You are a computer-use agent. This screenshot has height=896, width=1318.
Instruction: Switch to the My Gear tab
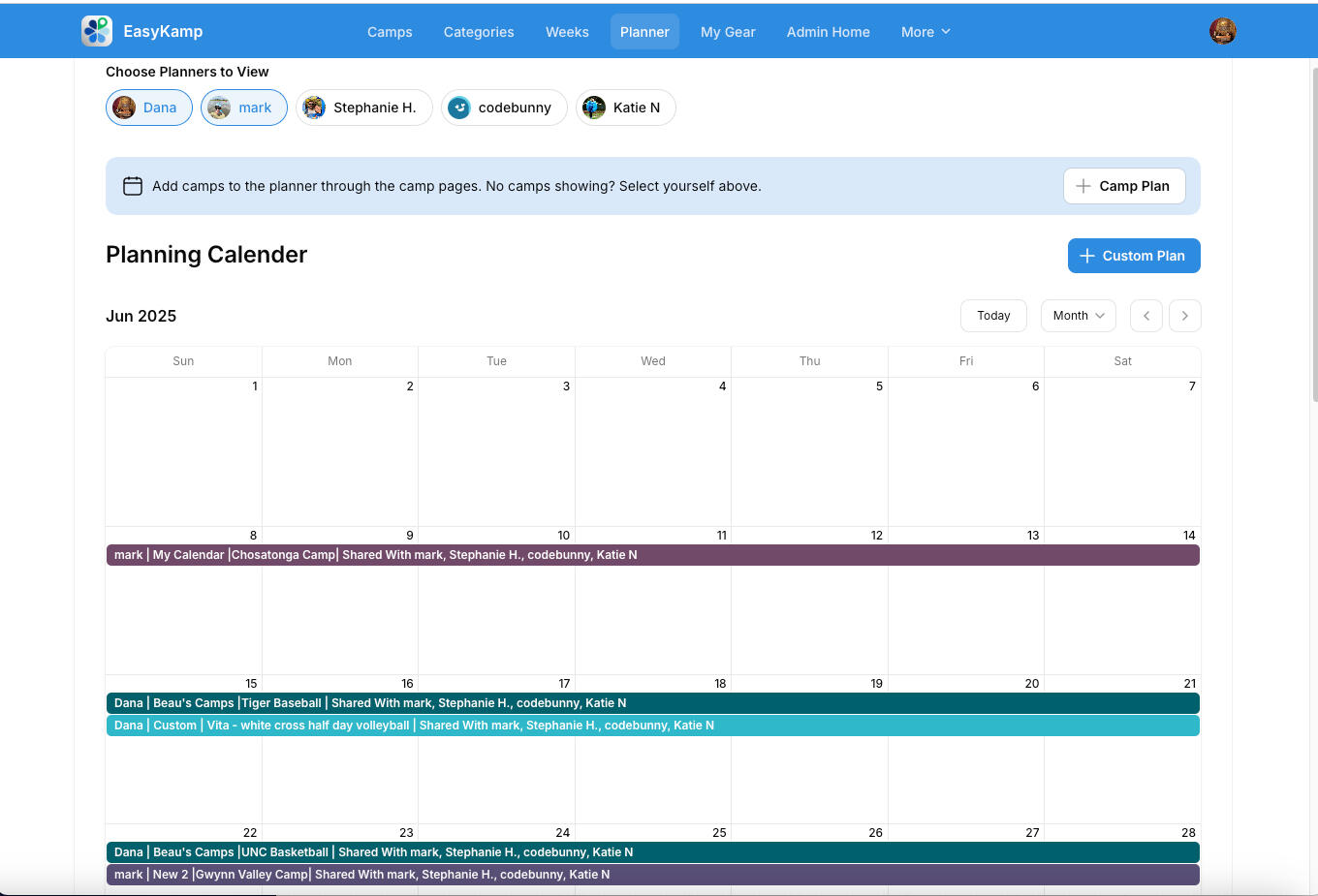coord(727,32)
